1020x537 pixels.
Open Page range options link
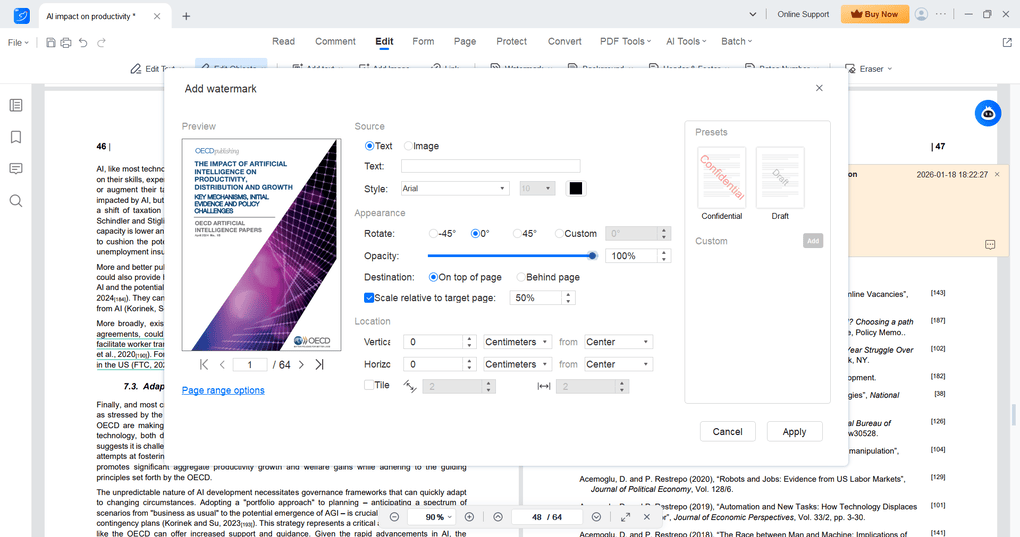[x=223, y=390]
